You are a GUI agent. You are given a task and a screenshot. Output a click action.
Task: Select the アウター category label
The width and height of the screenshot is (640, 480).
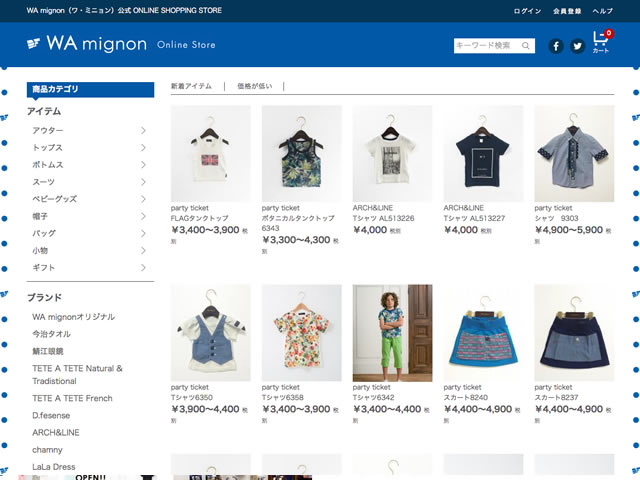(x=48, y=130)
